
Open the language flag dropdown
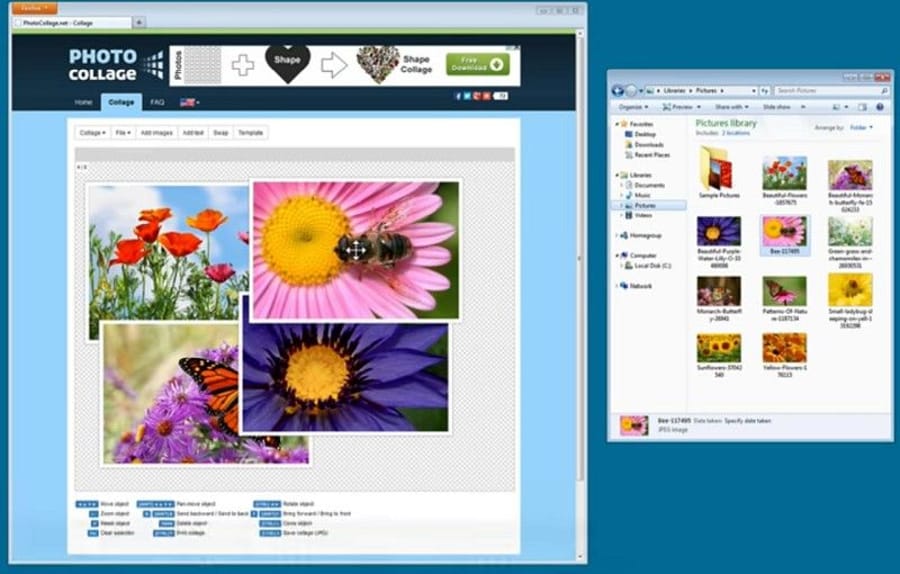pos(189,102)
